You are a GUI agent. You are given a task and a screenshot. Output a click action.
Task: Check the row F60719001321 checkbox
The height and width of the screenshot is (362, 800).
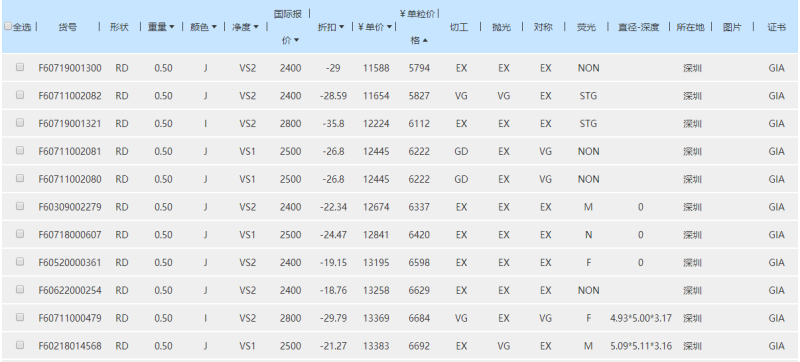coord(20,122)
